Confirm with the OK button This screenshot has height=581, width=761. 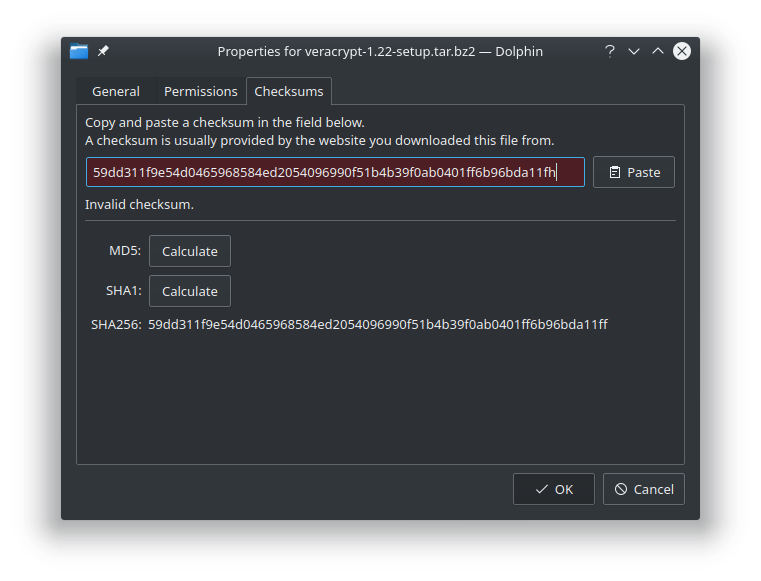pyautogui.click(x=554, y=489)
